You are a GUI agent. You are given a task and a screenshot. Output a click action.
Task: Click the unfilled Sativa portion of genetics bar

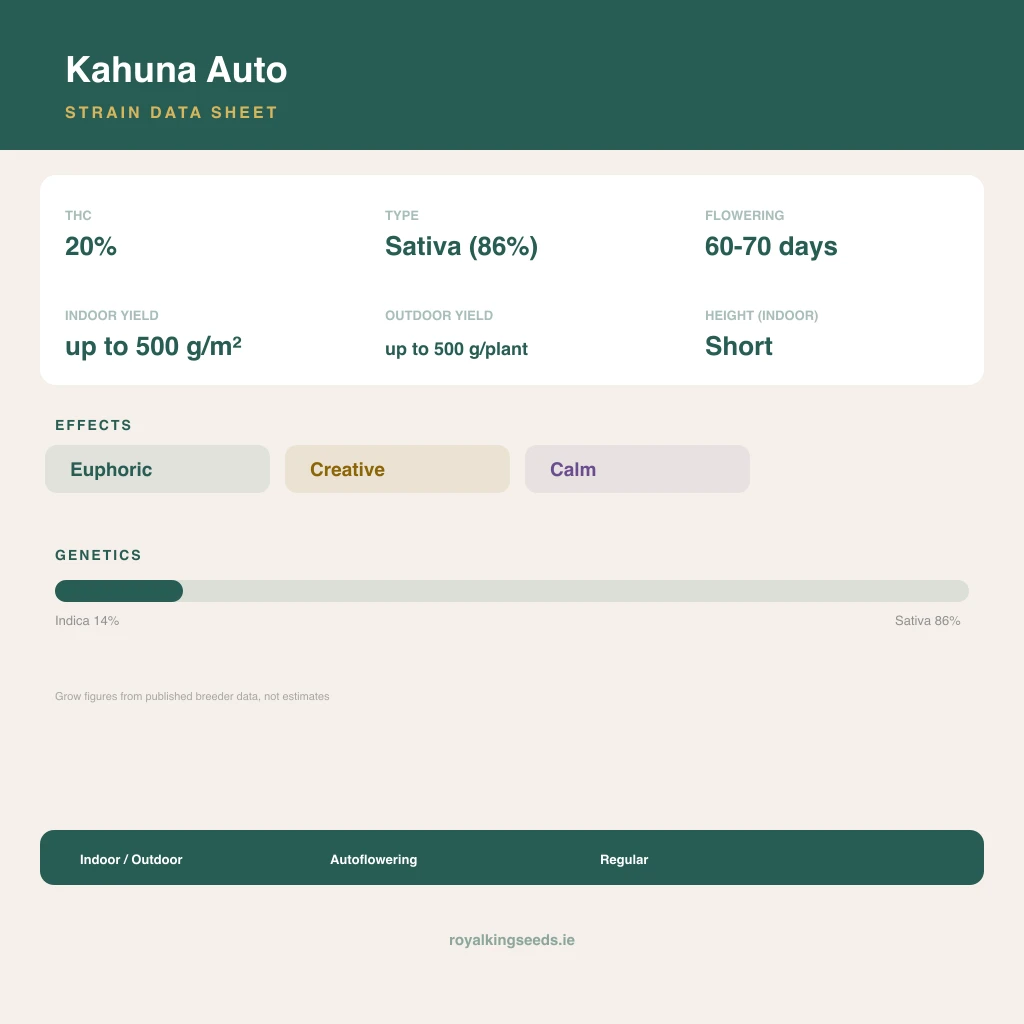575,591
